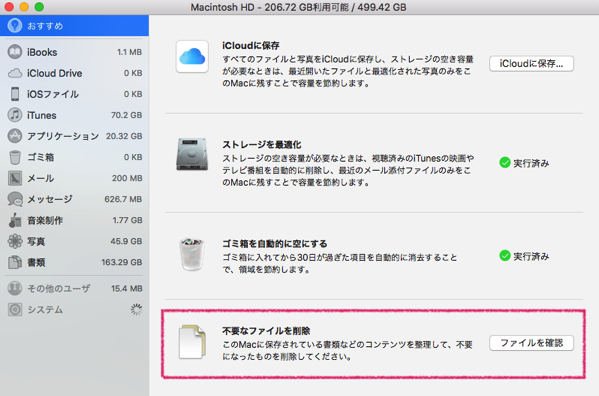
Task: Open the iTunes category label
Action: pos(42,115)
